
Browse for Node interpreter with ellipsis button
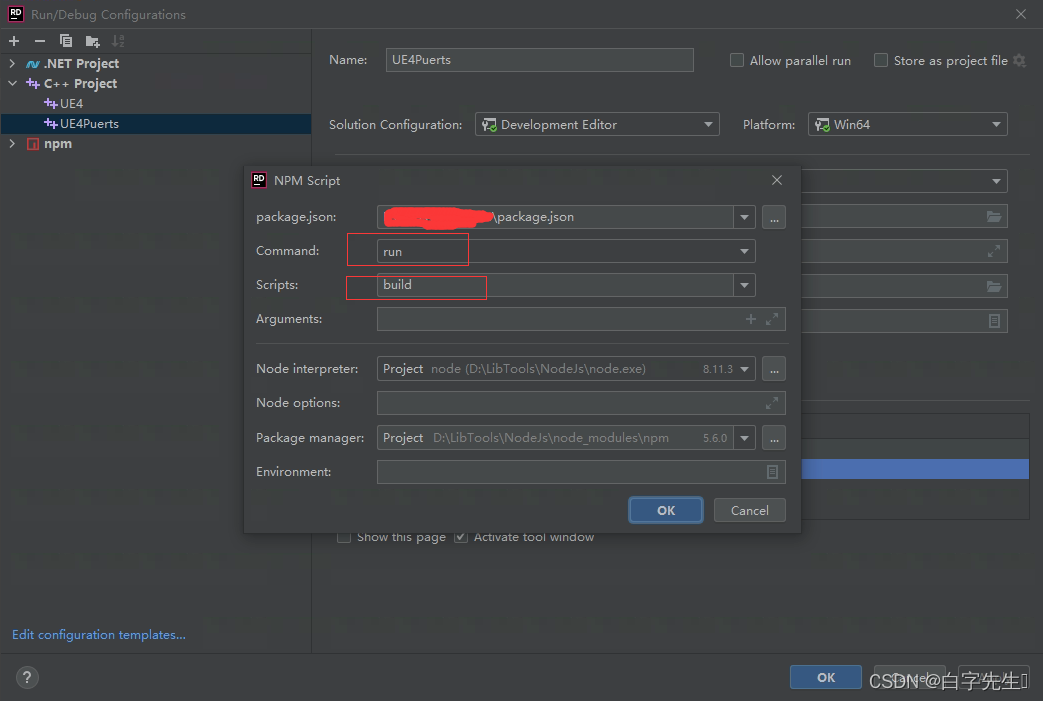774,369
